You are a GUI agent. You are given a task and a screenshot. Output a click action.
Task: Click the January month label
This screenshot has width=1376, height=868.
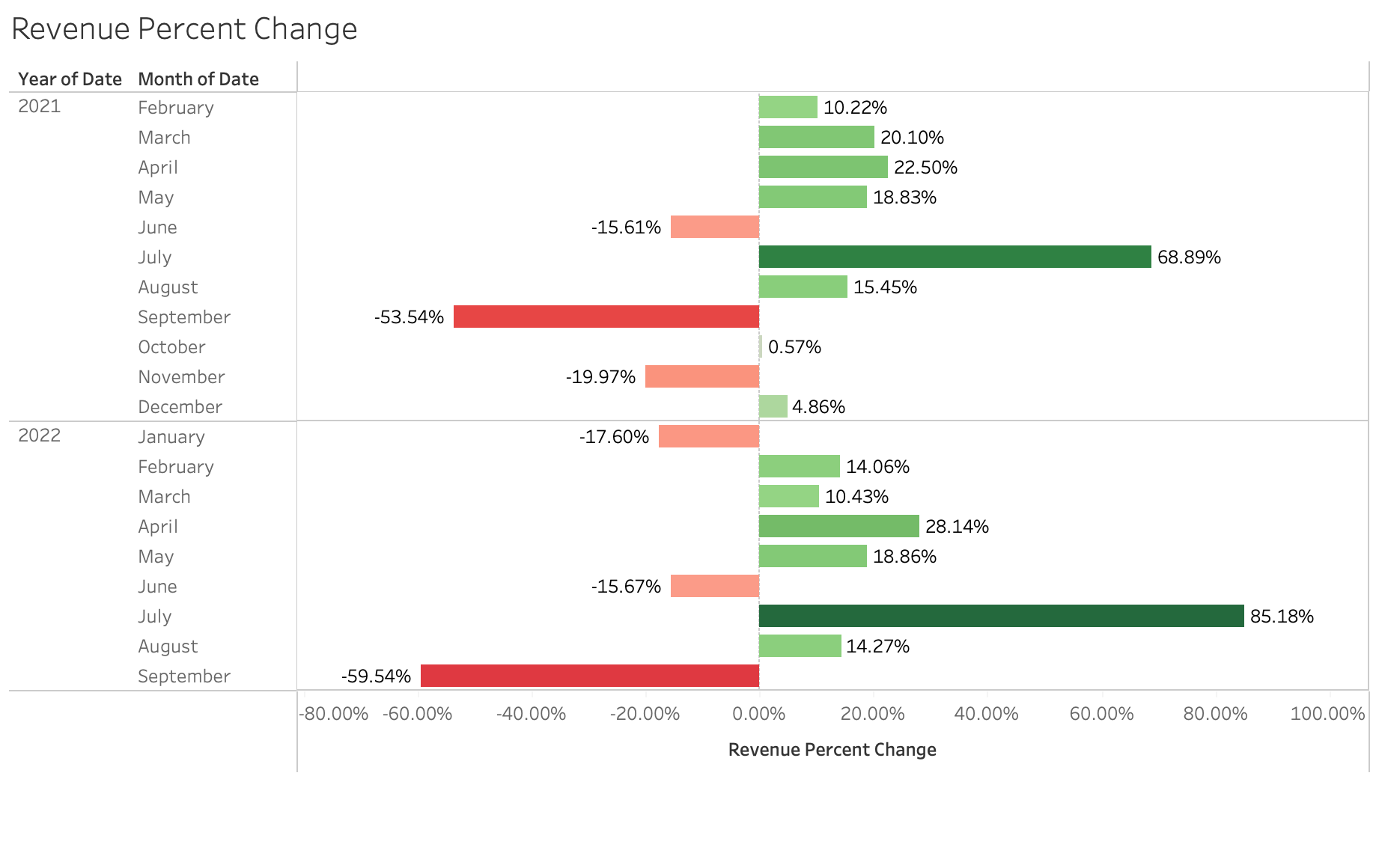click(171, 437)
